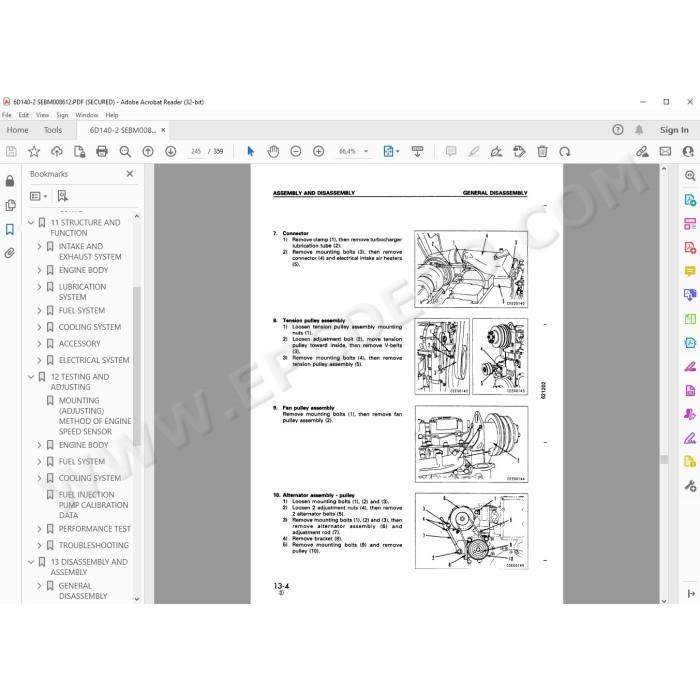Image resolution: width=700 pixels, height=700 pixels.
Task: Open FUEL INJECTION PUMP CALIBRATION DATA bookmark
Action: pos(93,505)
